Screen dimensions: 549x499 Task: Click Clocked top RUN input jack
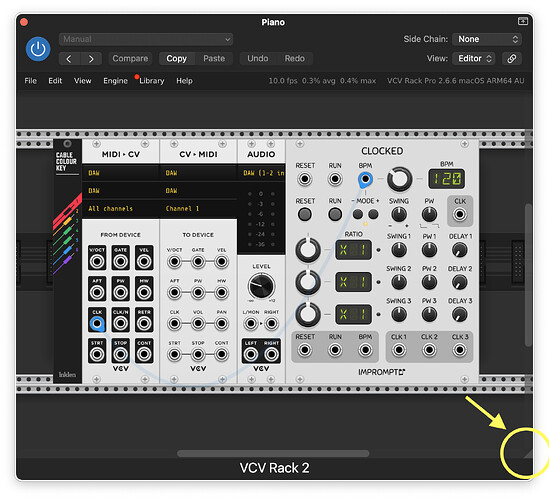(x=335, y=179)
